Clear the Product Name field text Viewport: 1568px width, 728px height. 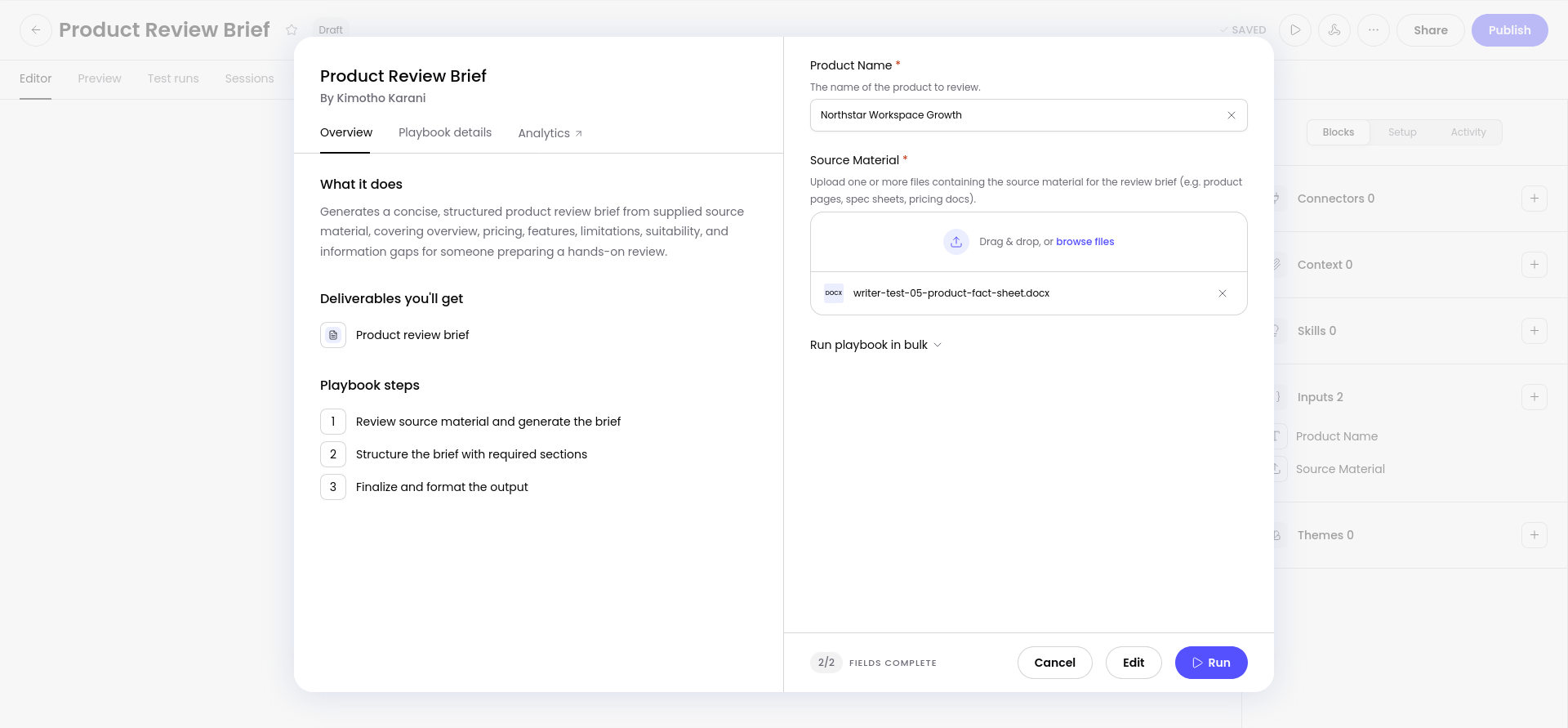pyautogui.click(x=1232, y=115)
